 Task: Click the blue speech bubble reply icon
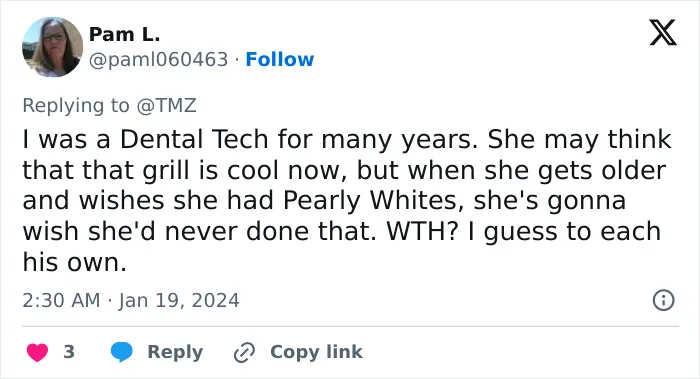pyautogui.click(x=121, y=352)
